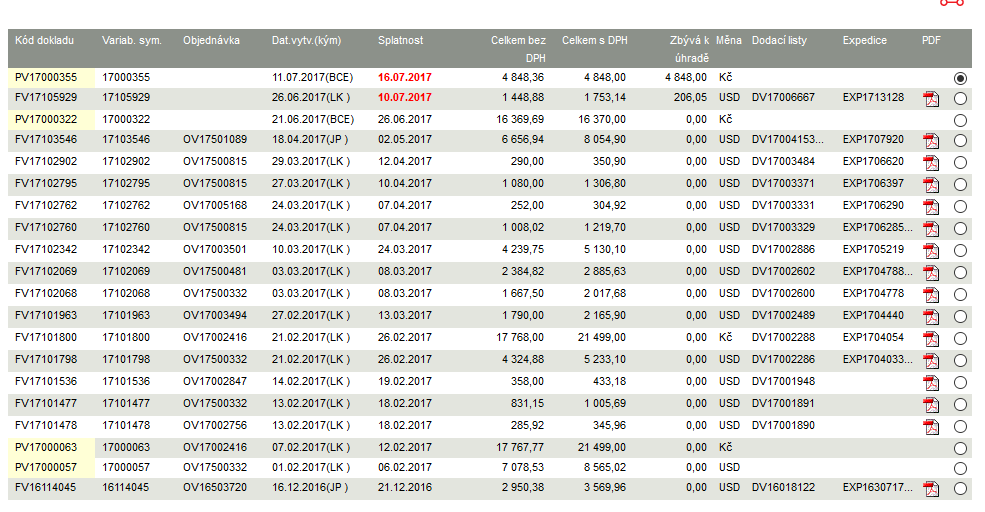Click Dat.vytv.(kým) column header
985x512 pixels.
306,40
